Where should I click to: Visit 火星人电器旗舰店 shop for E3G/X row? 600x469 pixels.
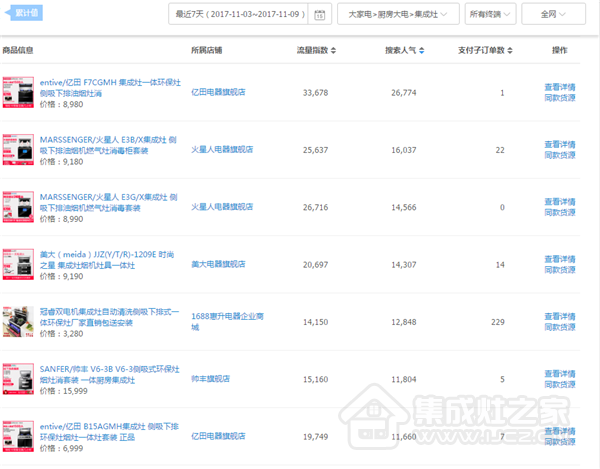tap(222, 207)
